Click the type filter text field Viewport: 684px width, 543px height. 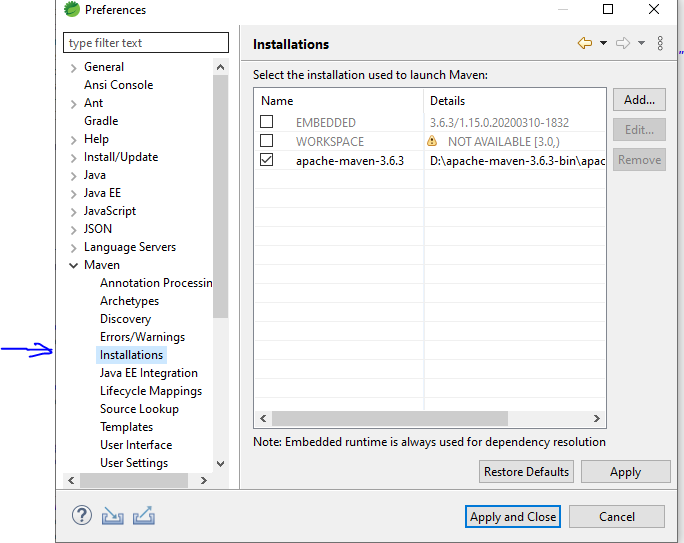146,43
